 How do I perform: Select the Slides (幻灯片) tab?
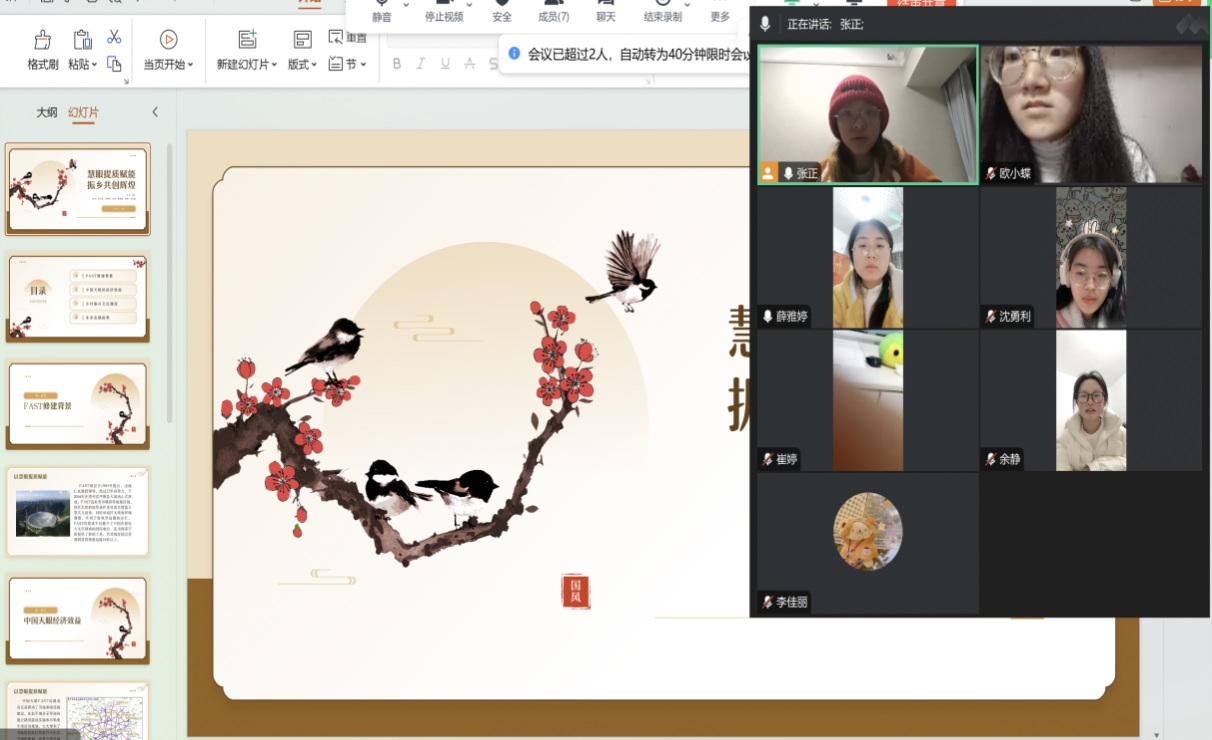[x=83, y=113]
